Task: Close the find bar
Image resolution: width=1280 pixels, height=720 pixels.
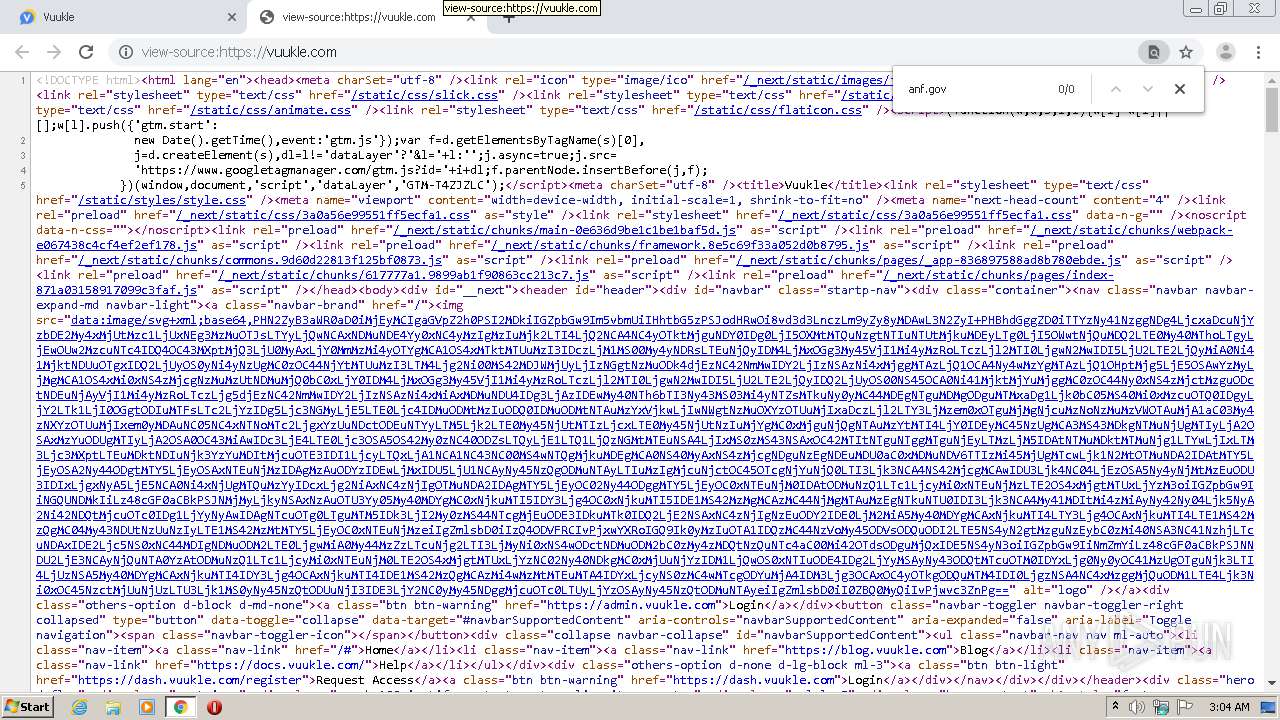Action: pyautogui.click(x=1180, y=89)
